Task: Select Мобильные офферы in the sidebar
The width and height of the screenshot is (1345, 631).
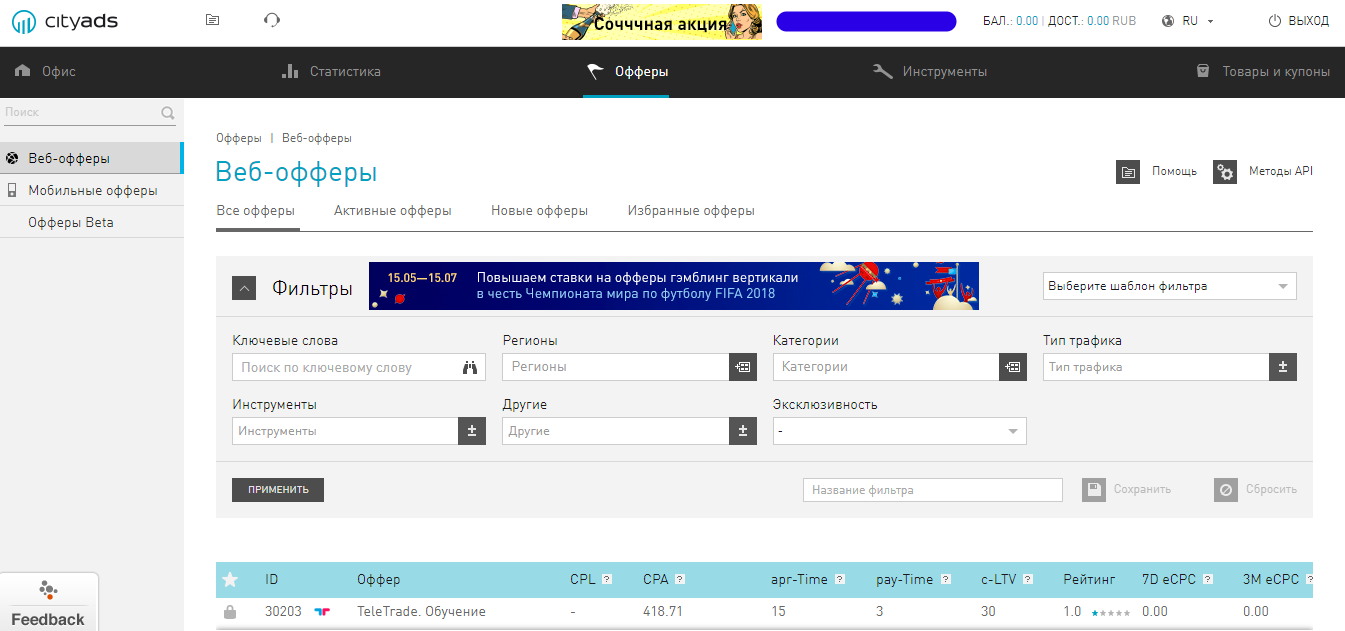Action: tap(91, 190)
